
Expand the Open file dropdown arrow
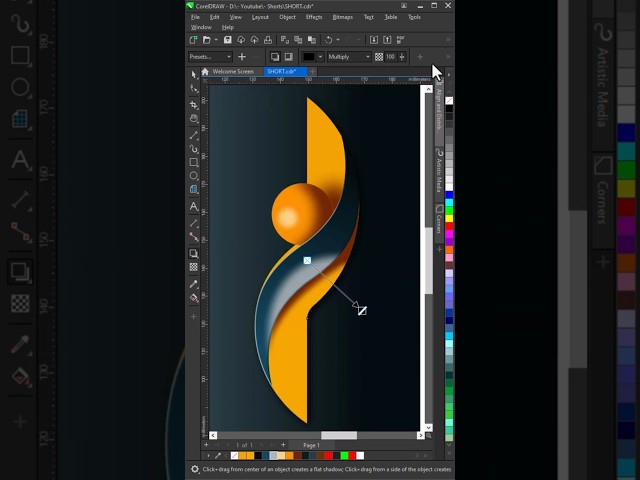[216, 40]
